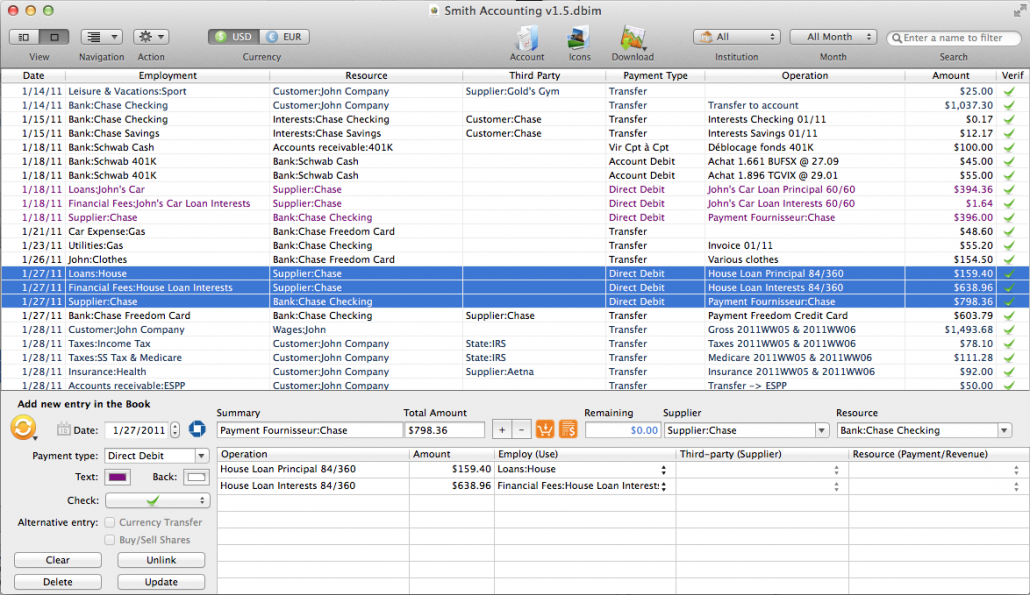
Task: Select USD currency
Action: click(234, 37)
